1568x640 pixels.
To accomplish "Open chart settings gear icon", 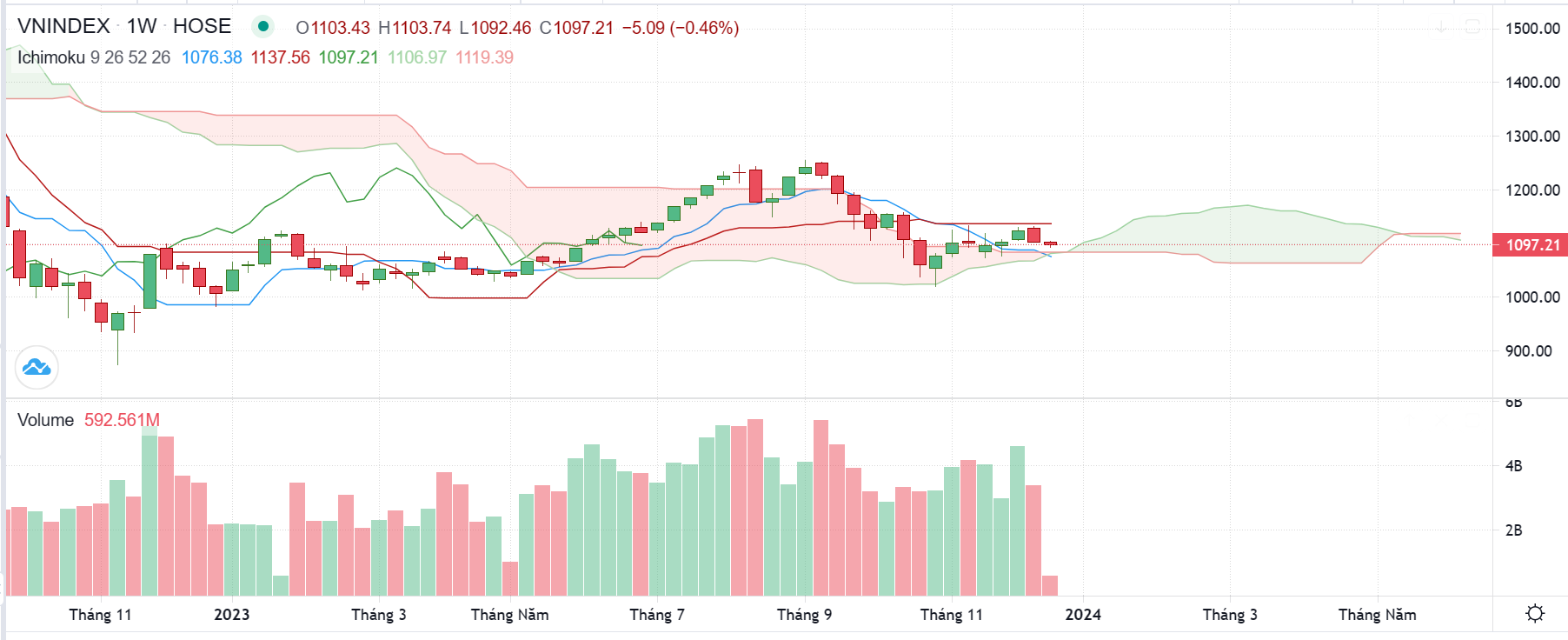I will [x=1535, y=614].
